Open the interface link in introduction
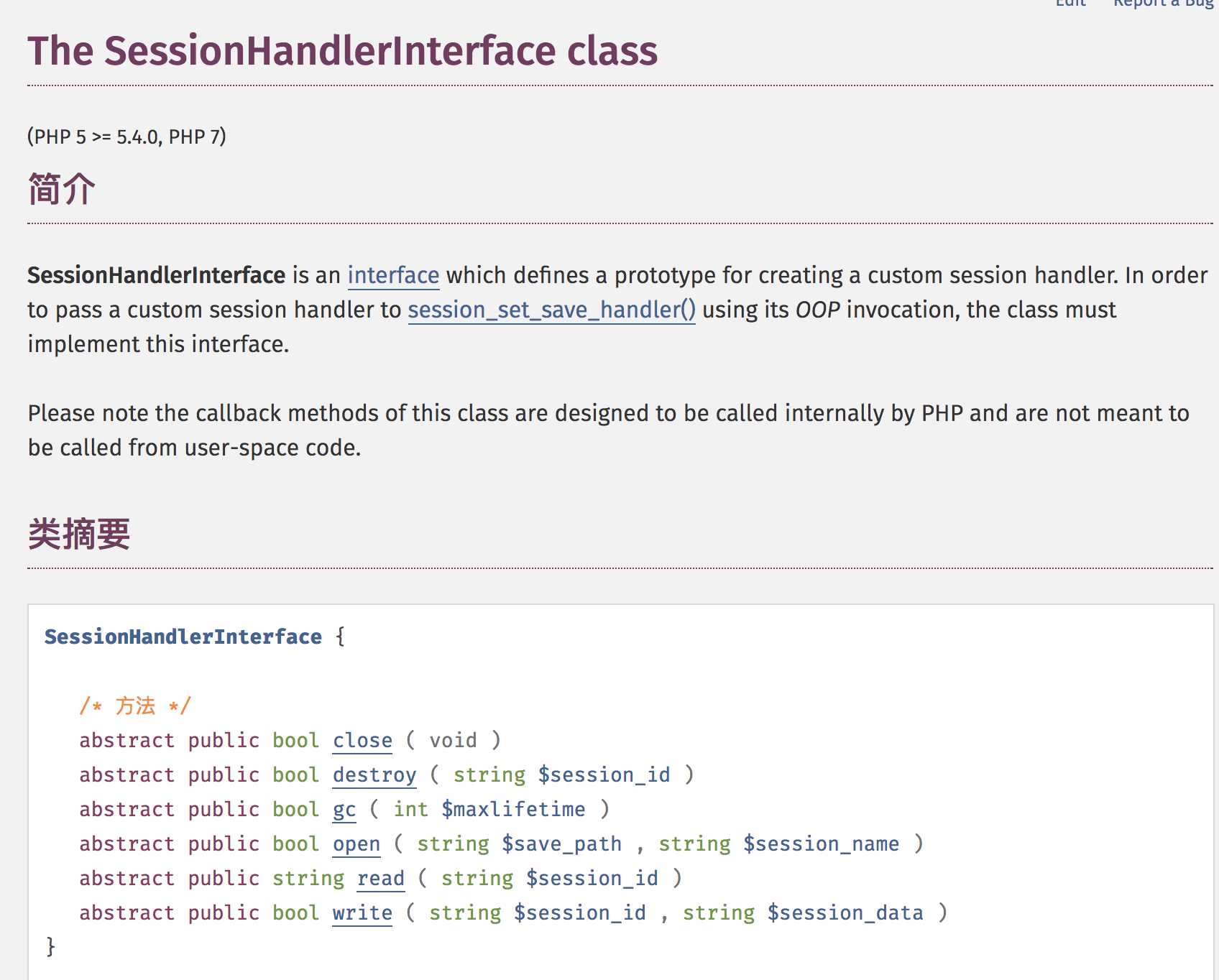This screenshot has height=980, width=1219. [393, 275]
